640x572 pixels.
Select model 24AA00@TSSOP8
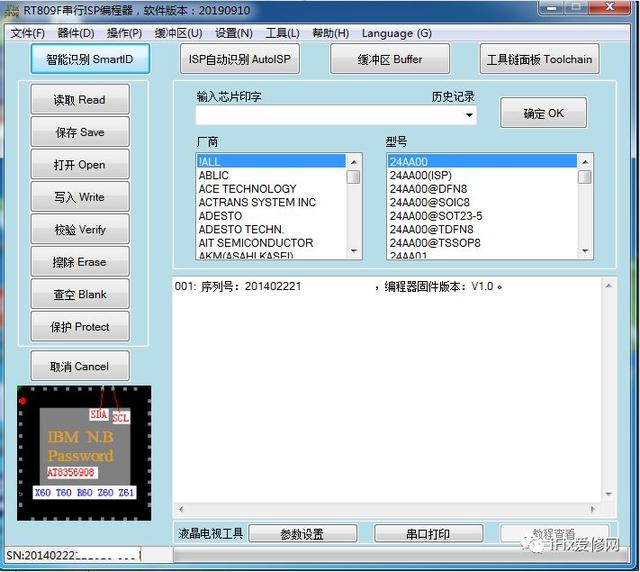pos(482,243)
